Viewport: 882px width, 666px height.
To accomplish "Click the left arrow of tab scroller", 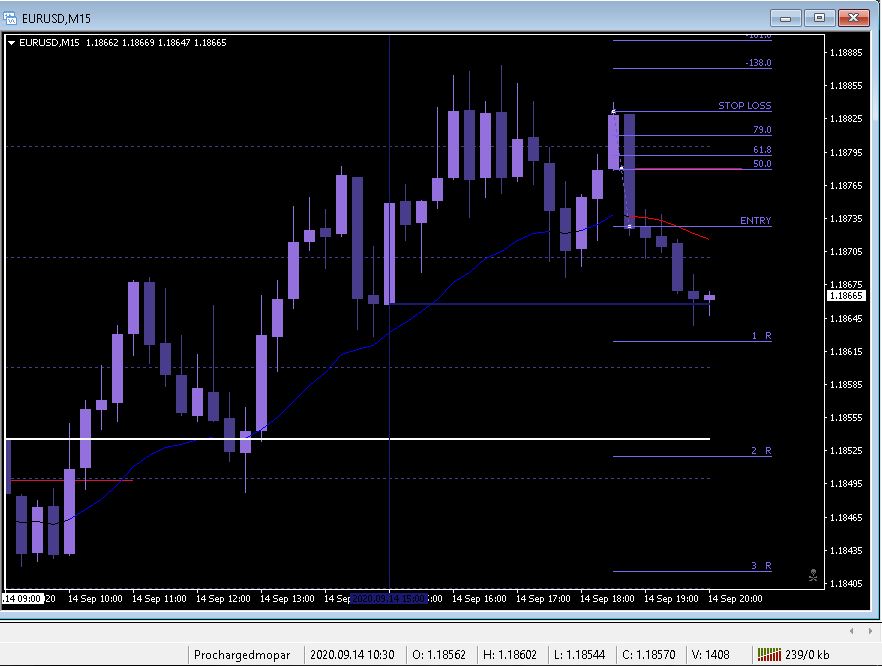I will click(852, 631).
